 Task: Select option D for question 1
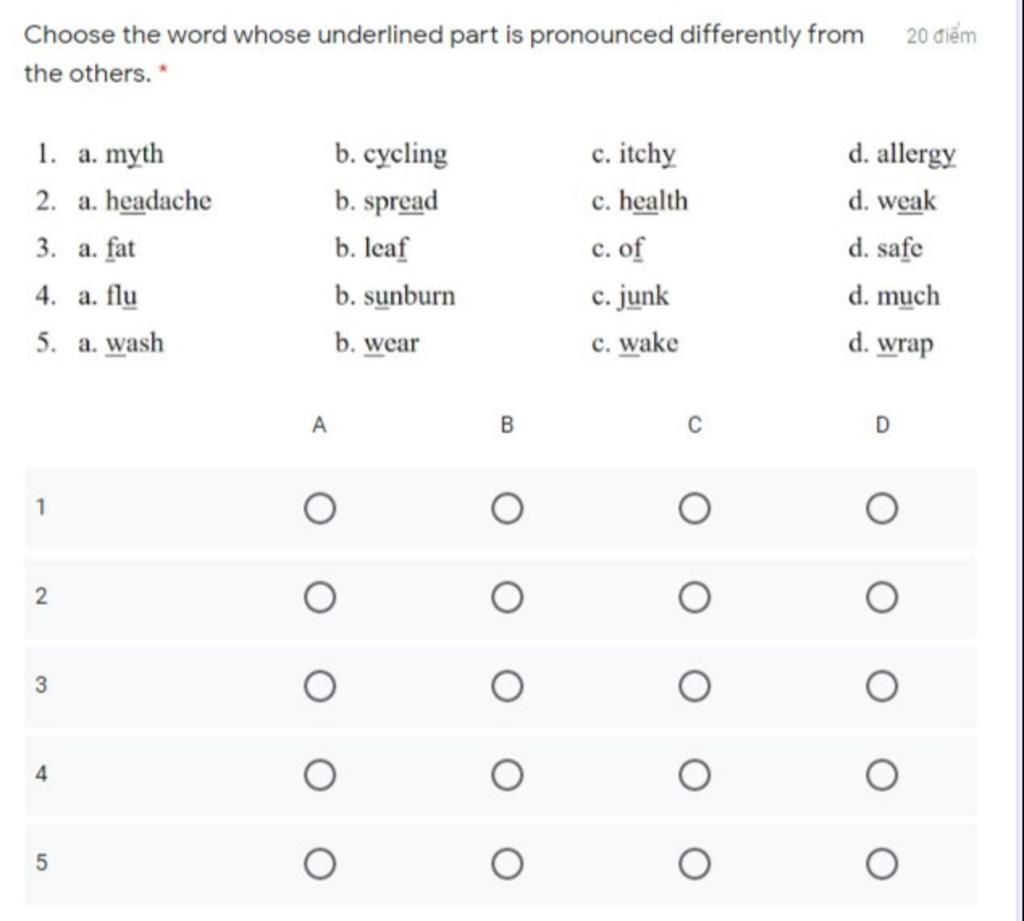pos(882,509)
